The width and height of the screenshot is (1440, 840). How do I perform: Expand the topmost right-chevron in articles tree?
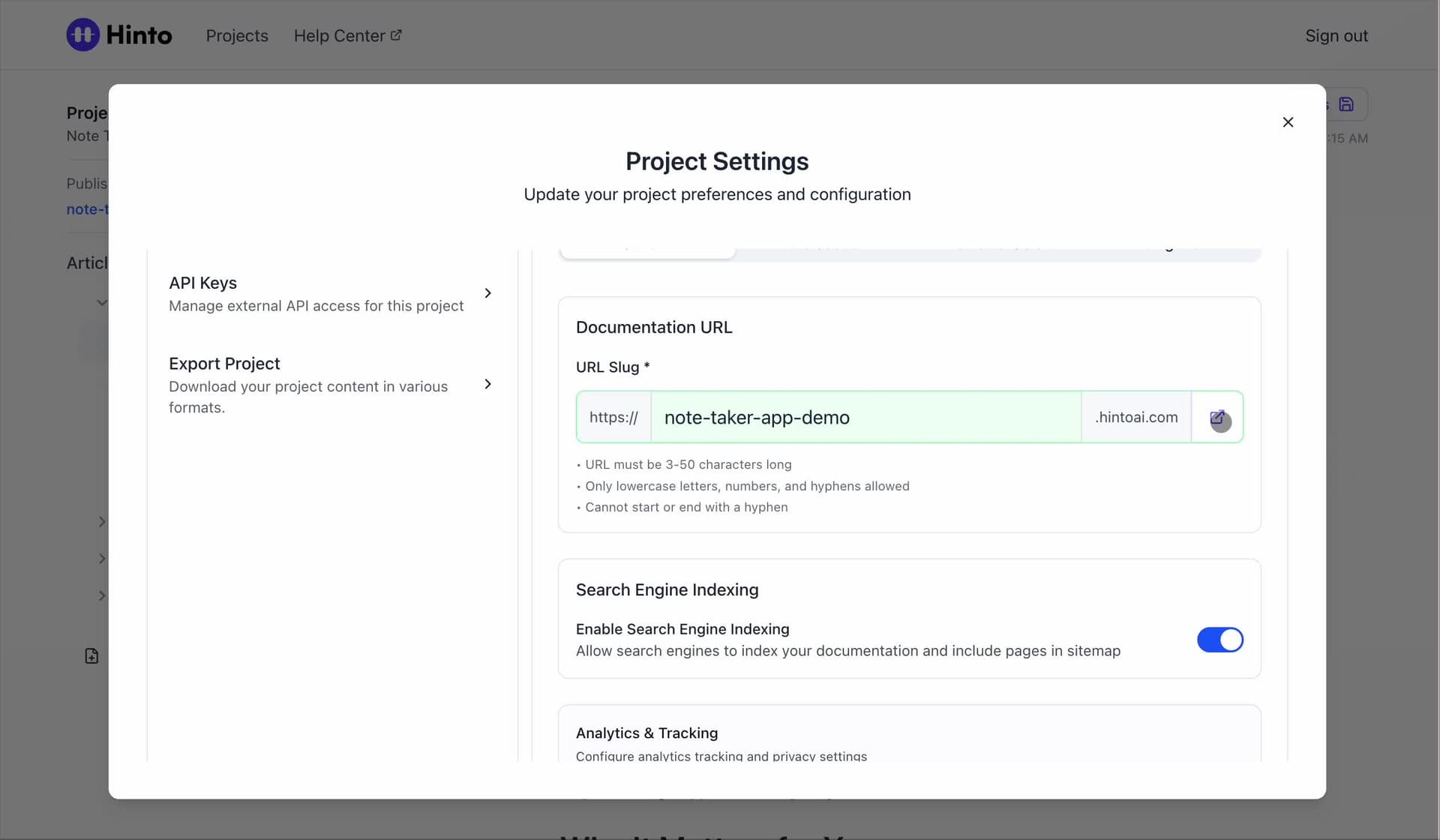click(102, 522)
